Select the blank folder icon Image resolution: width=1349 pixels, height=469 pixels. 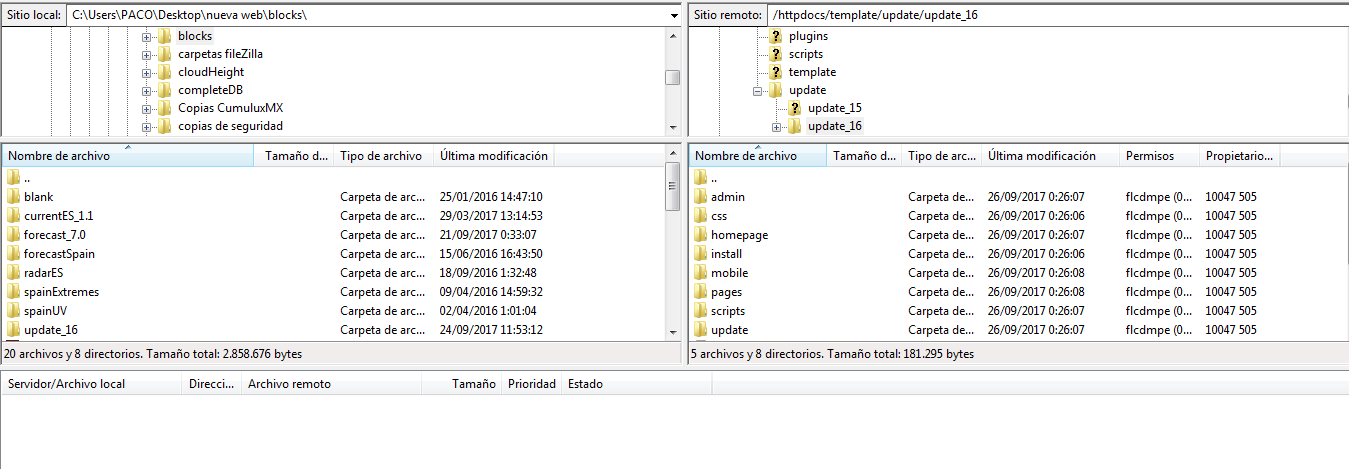(13, 197)
